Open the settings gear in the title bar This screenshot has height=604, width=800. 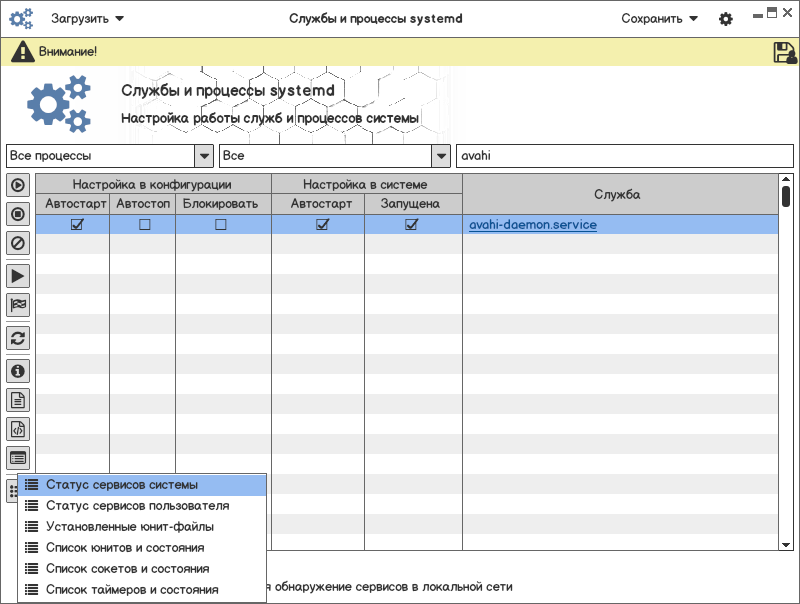pyautogui.click(x=726, y=19)
